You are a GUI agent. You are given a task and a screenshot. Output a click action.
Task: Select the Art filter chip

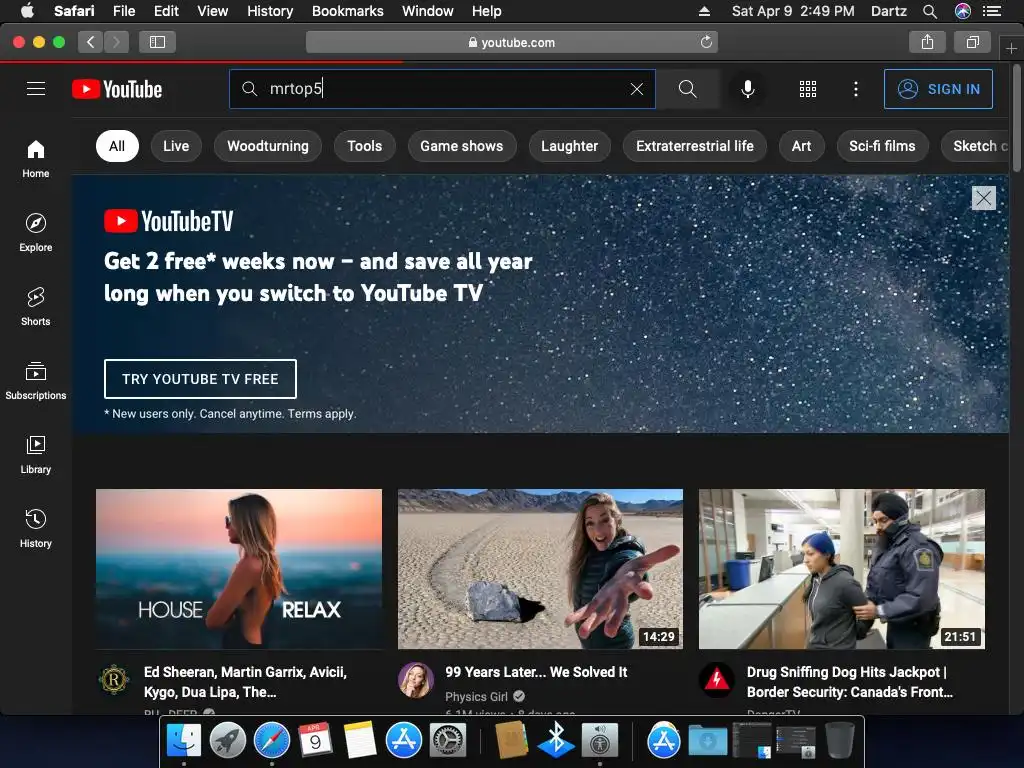pyautogui.click(x=801, y=146)
